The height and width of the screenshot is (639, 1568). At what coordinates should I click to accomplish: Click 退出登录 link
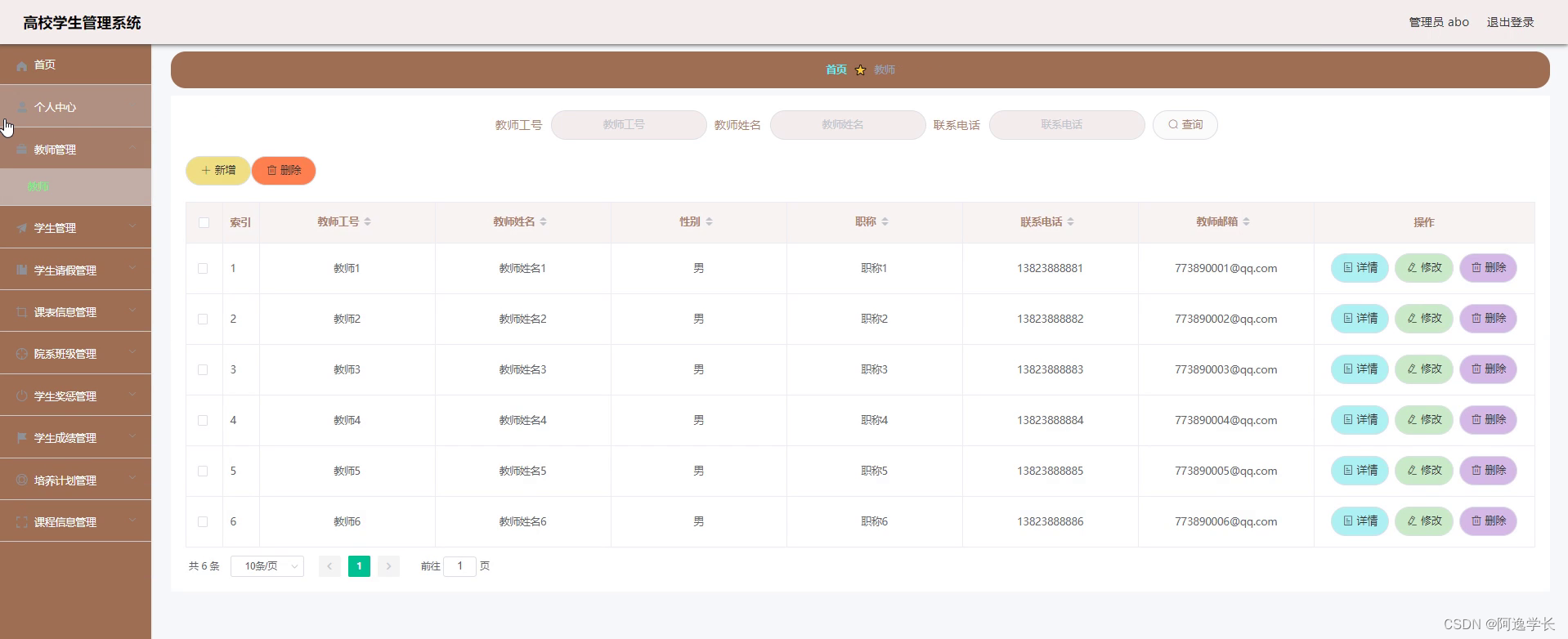[x=1510, y=22]
